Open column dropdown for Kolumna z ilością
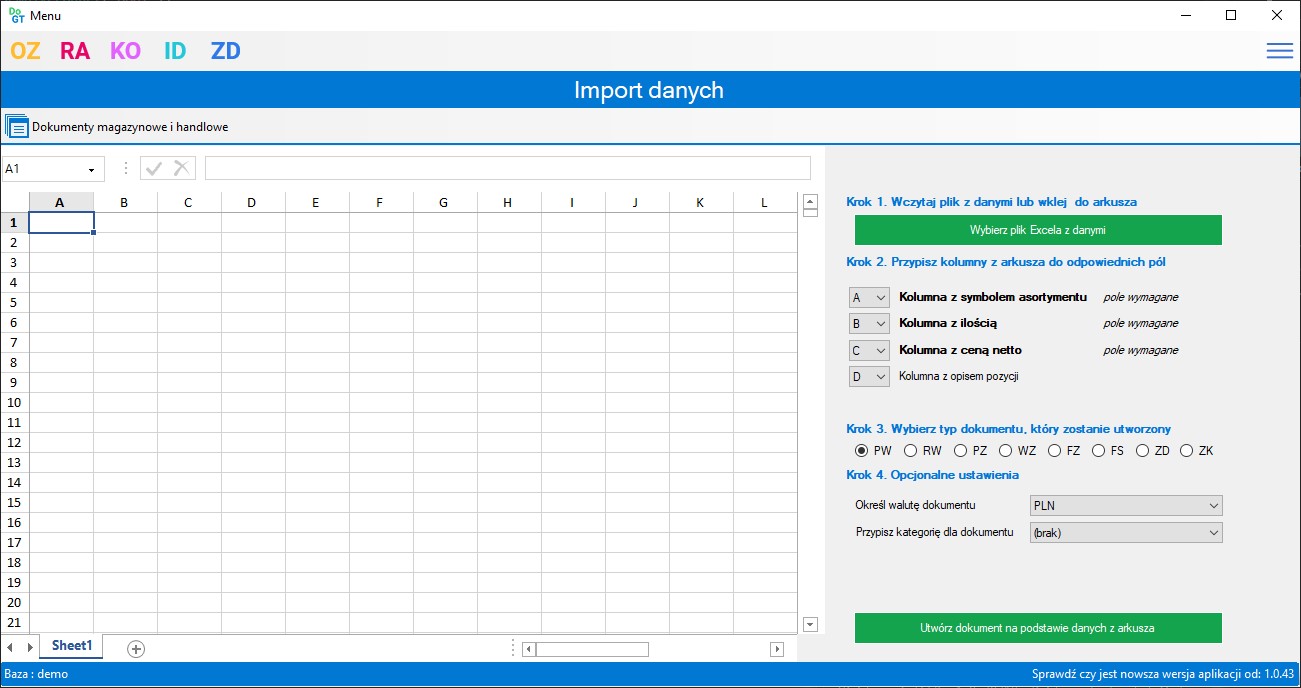1301x688 pixels. point(868,323)
